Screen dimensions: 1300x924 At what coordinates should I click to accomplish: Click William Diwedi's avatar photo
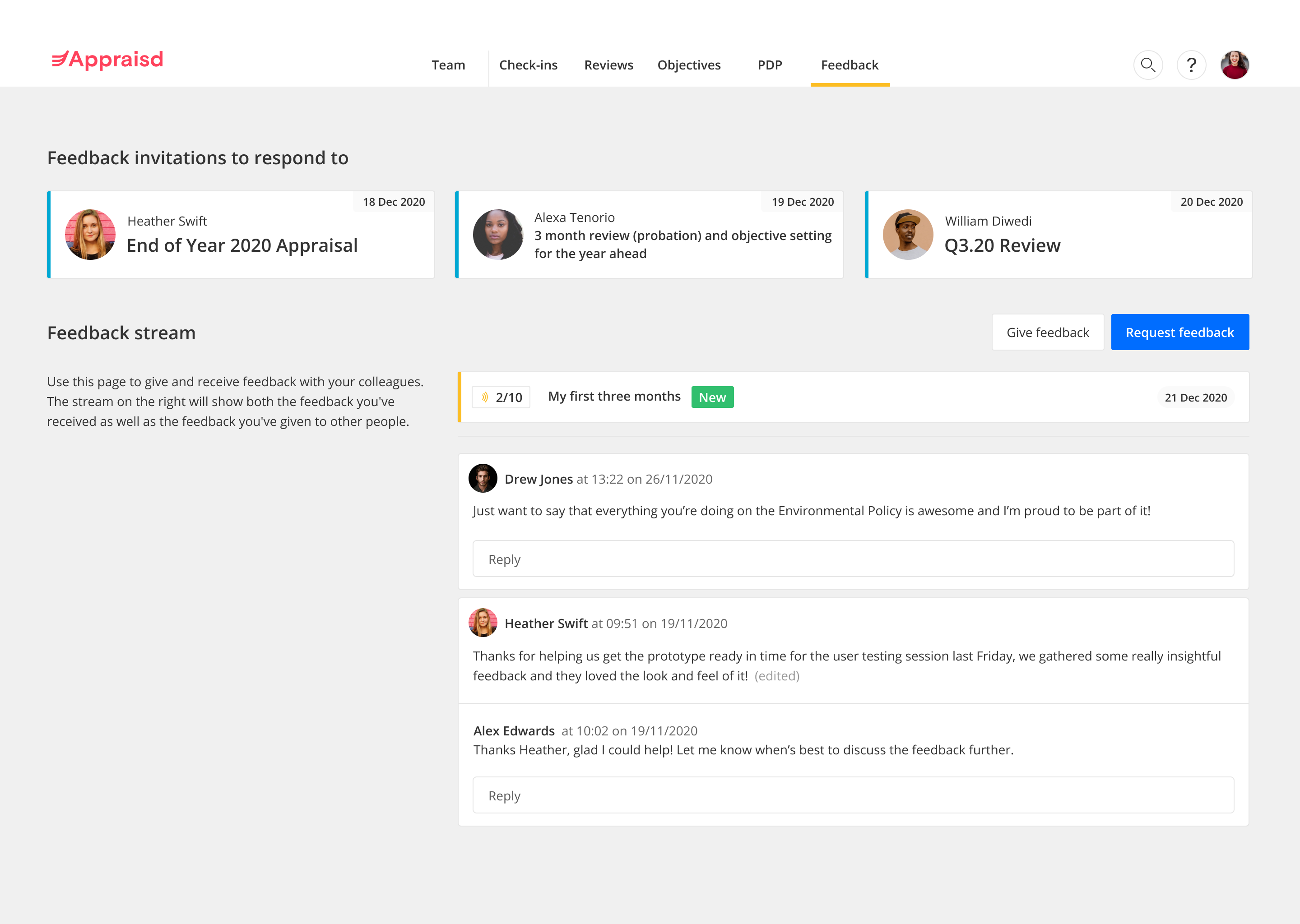[907, 235]
